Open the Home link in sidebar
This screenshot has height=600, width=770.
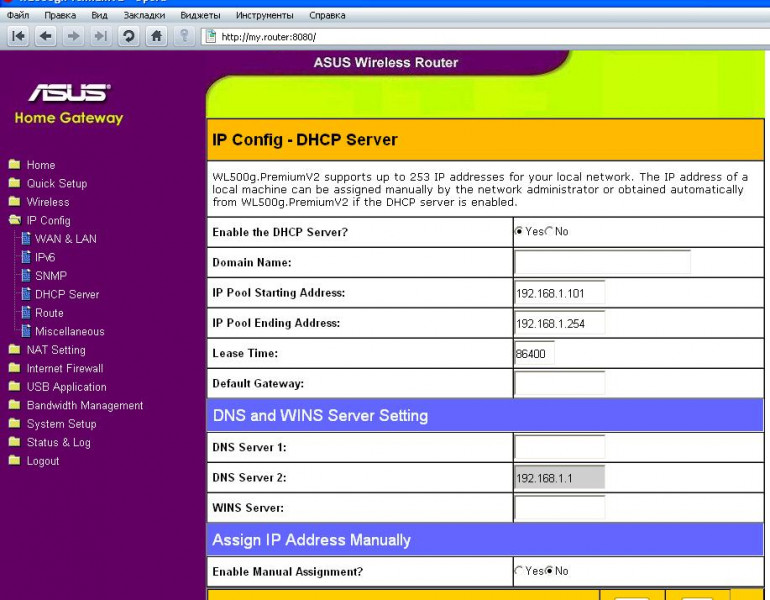tap(41, 165)
